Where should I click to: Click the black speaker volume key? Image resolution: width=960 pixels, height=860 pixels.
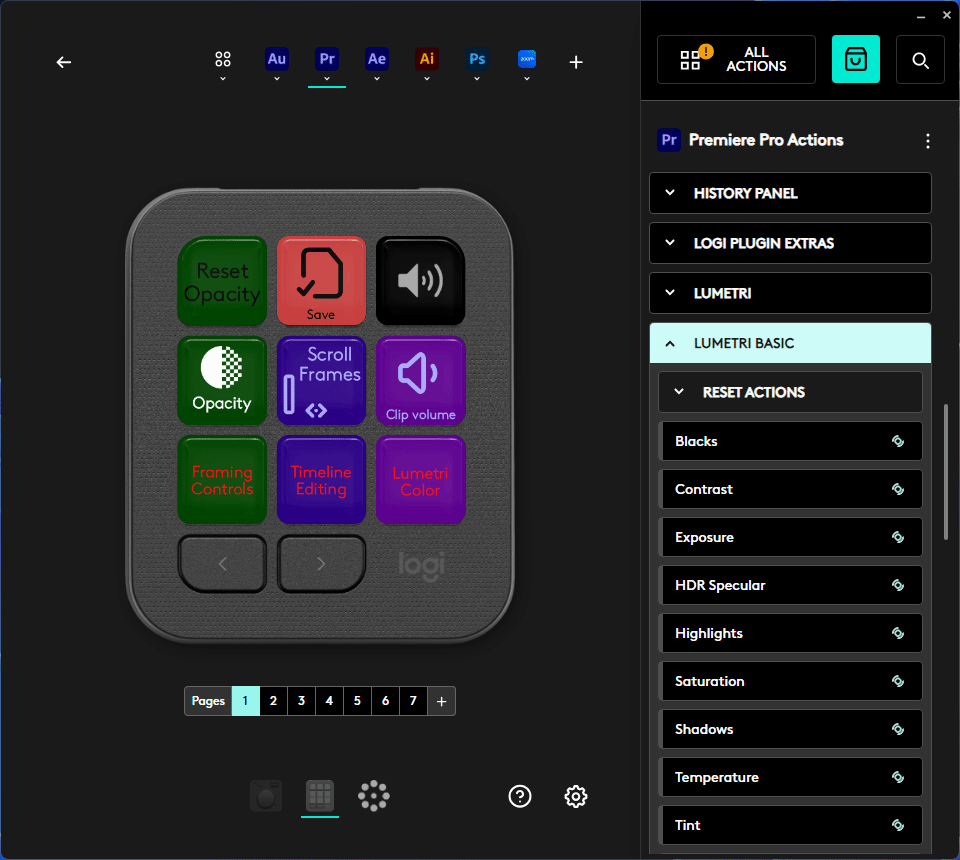[x=421, y=281]
